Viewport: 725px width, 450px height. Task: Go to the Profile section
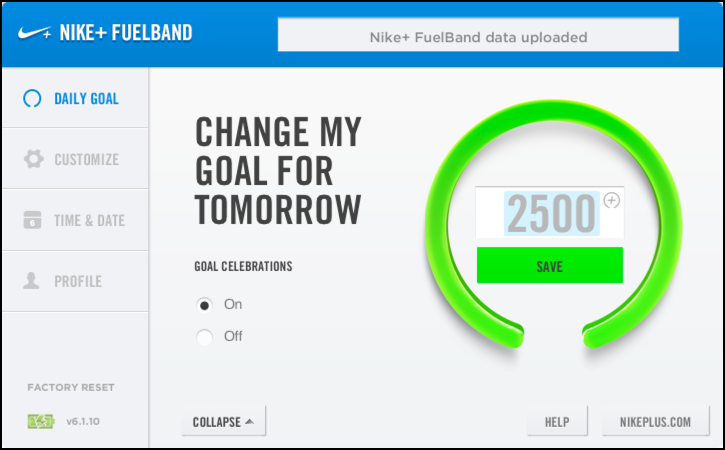[x=75, y=281]
